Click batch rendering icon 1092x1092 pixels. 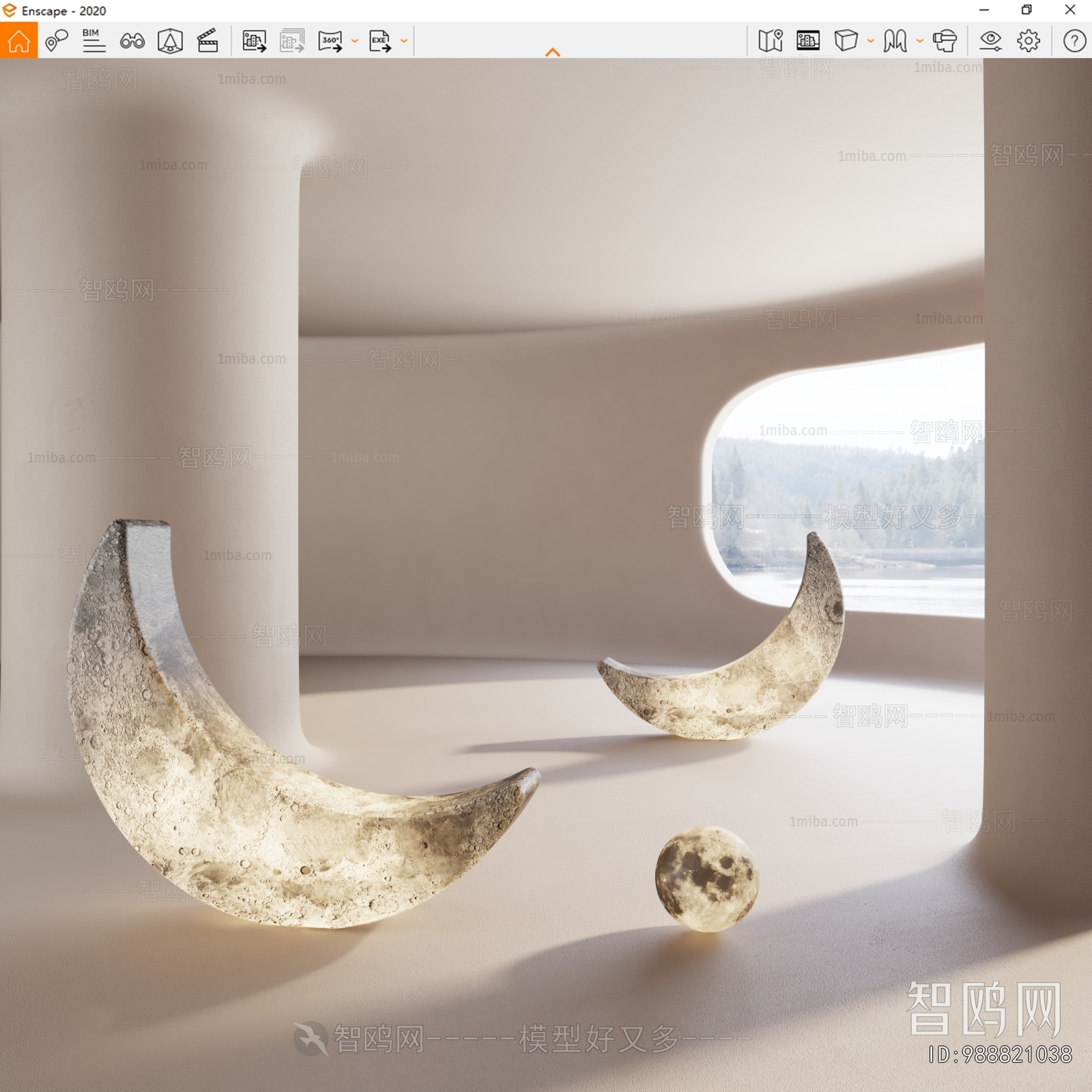pyautogui.click(x=292, y=41)
